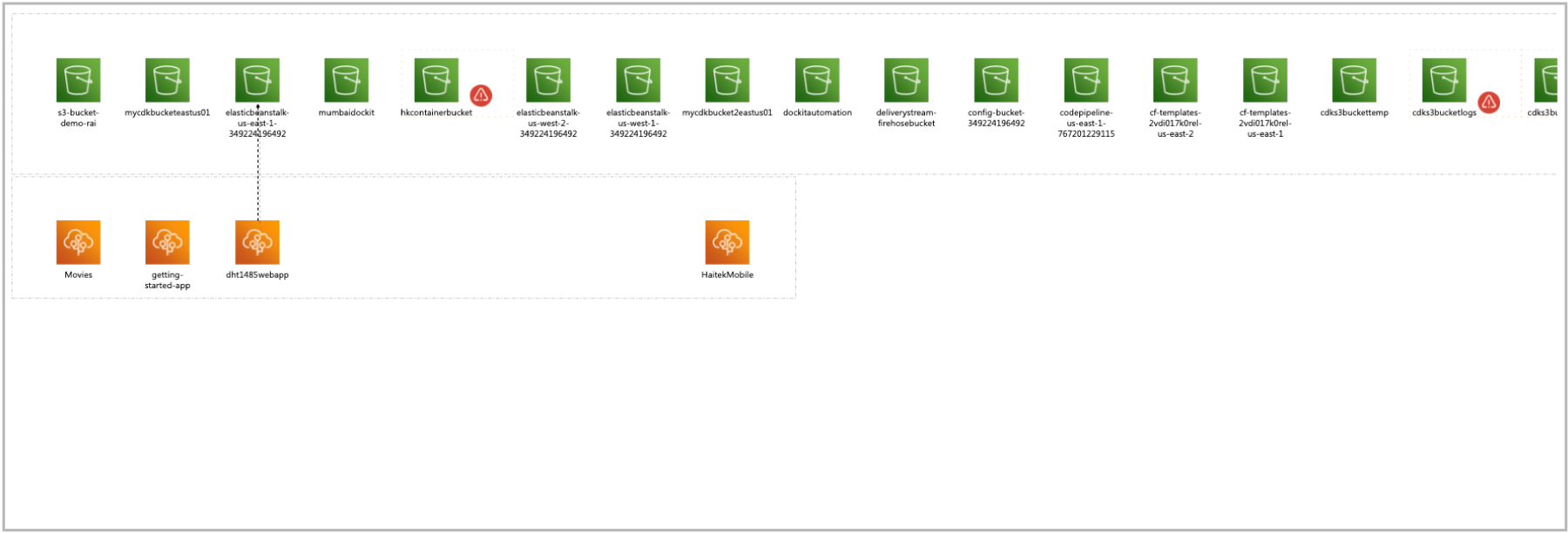Image resolution: width=1568 pixels, height=533 pixels.
Task: Click the red warning icon beside cdks3bucketlogs
Action: click(x=1490, y=103)
